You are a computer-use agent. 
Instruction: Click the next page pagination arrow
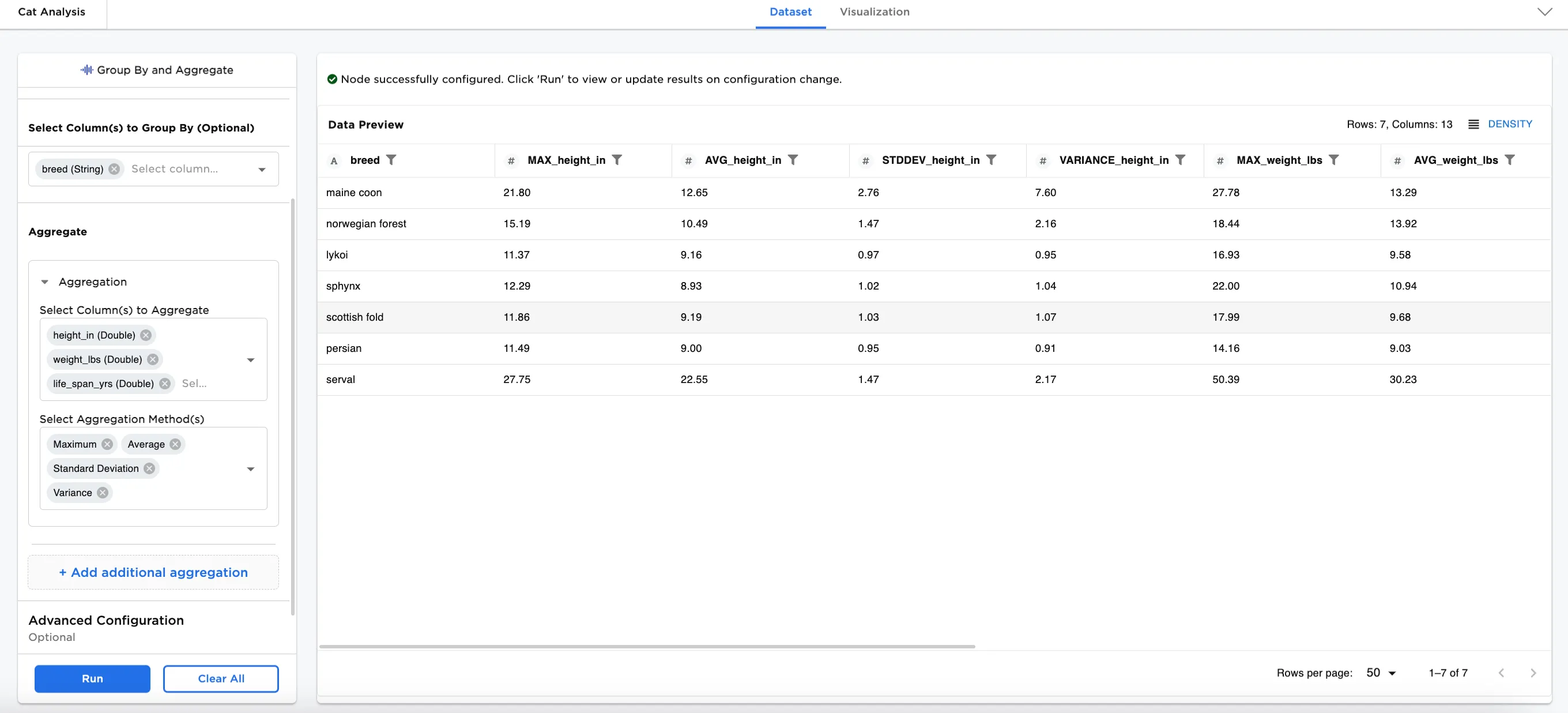[1533, 673]
